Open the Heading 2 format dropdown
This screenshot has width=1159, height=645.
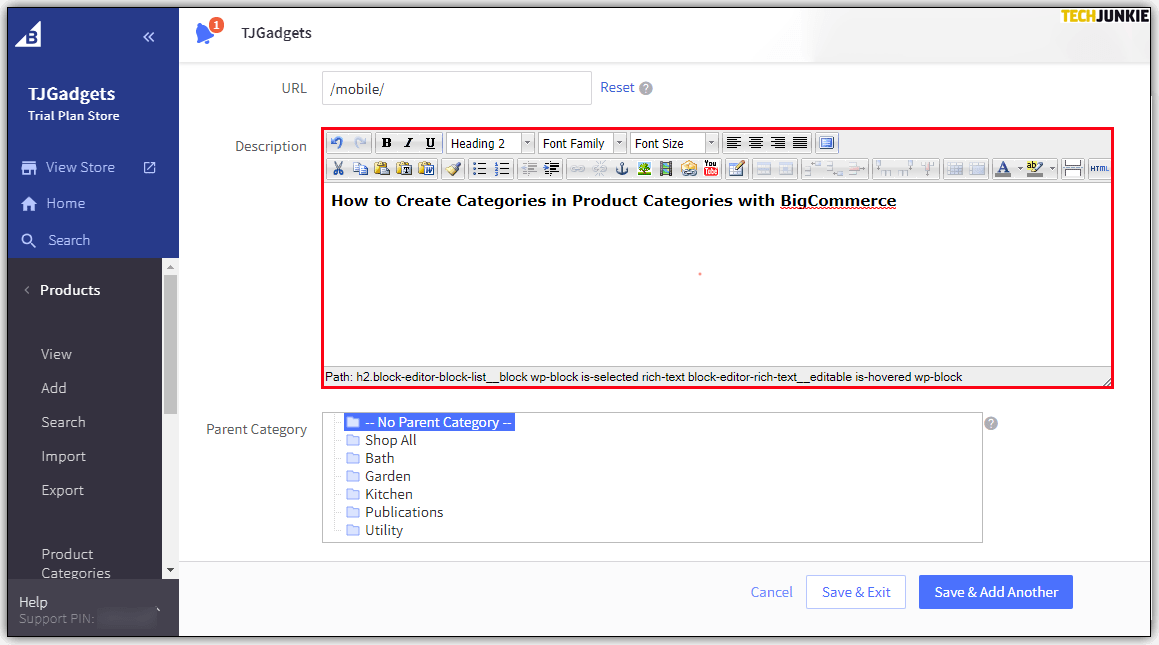(x=490, y=143)
